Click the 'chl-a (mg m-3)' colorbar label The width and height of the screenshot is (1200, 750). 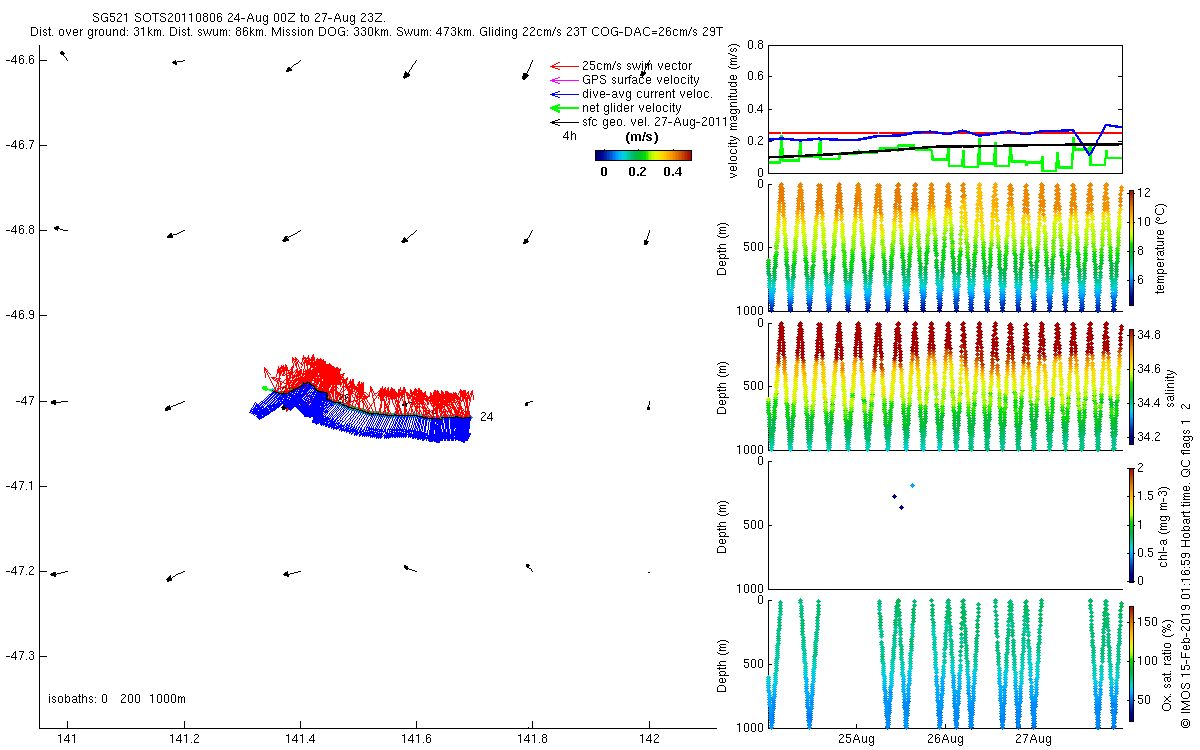(x=1161, y=524)
